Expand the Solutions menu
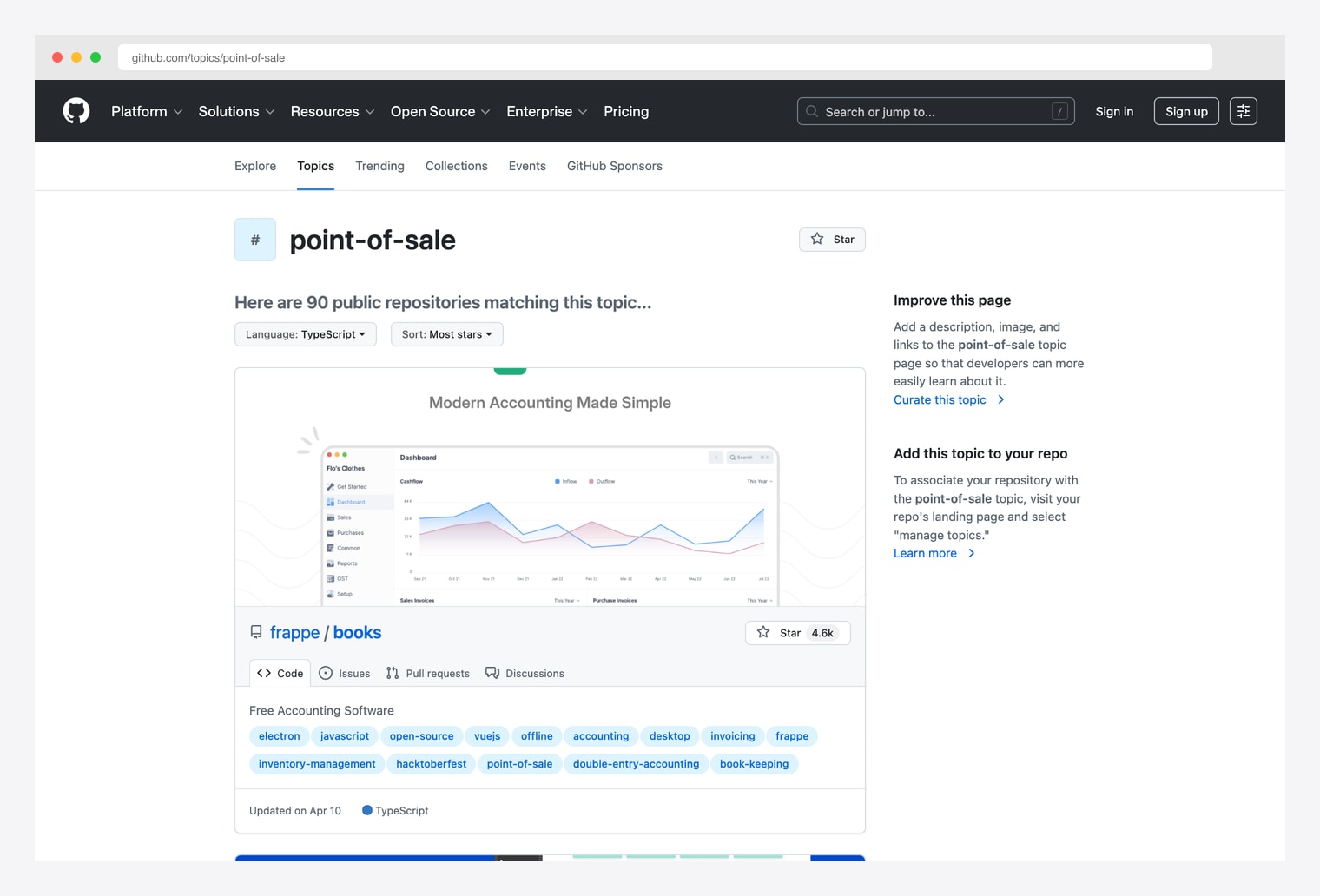This screenshot has width=1320, height=896. pos(236,111)
